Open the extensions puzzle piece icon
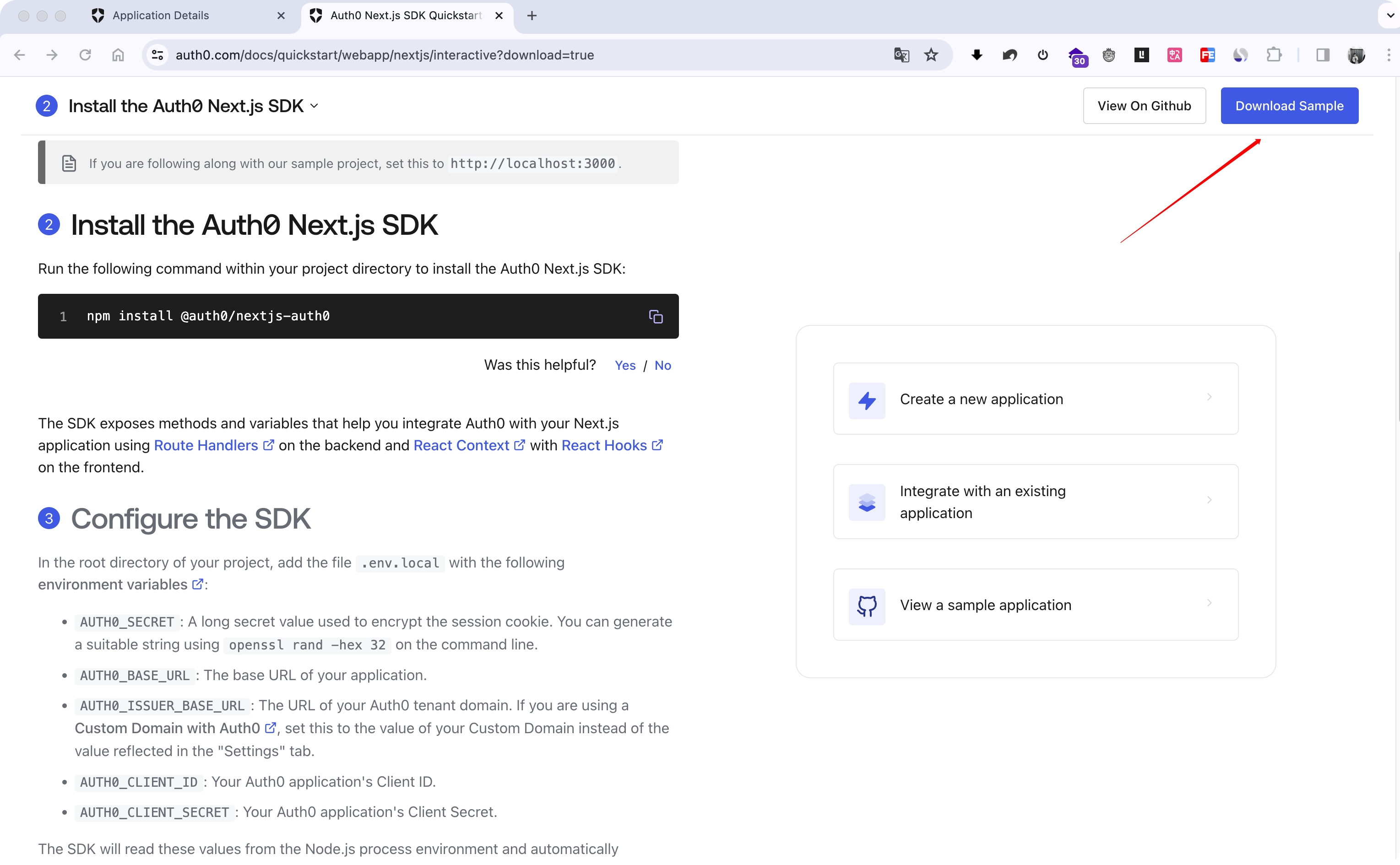 click(x=1274, y=55)
